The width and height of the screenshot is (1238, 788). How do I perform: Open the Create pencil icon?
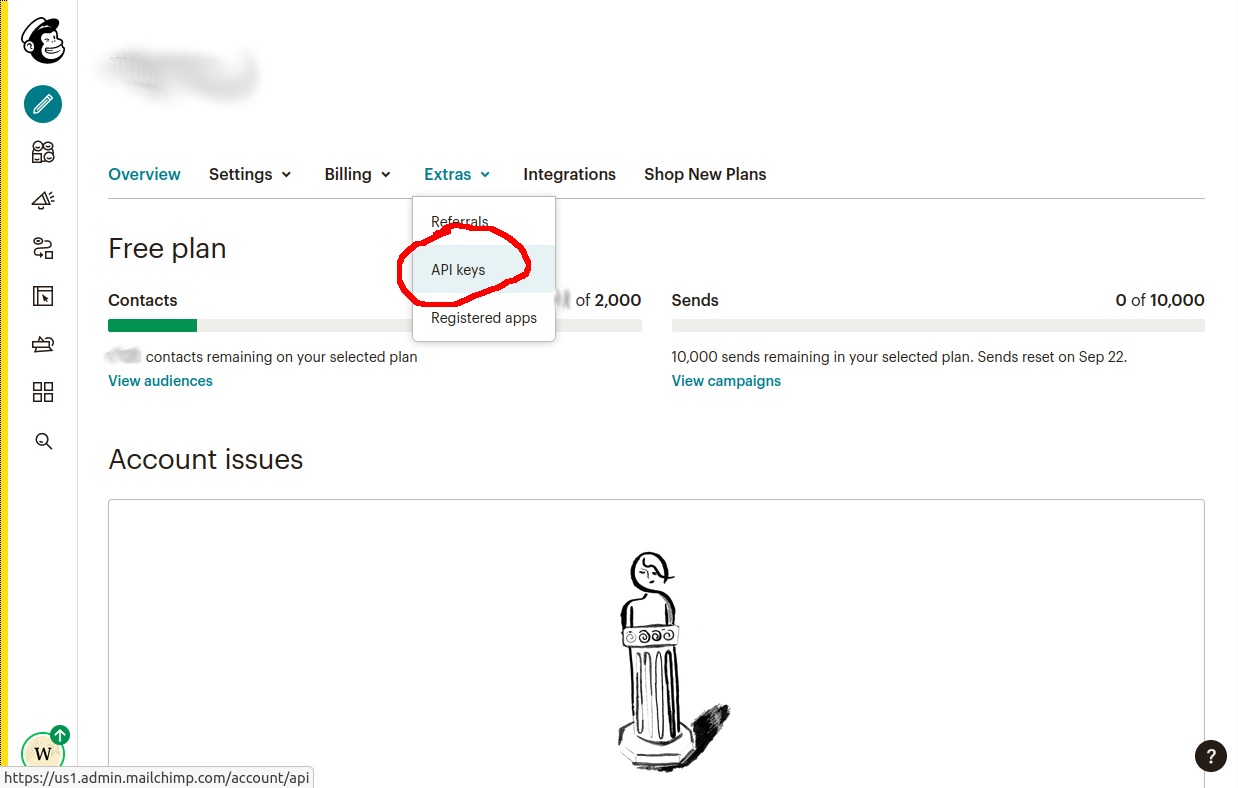point(43,104)
